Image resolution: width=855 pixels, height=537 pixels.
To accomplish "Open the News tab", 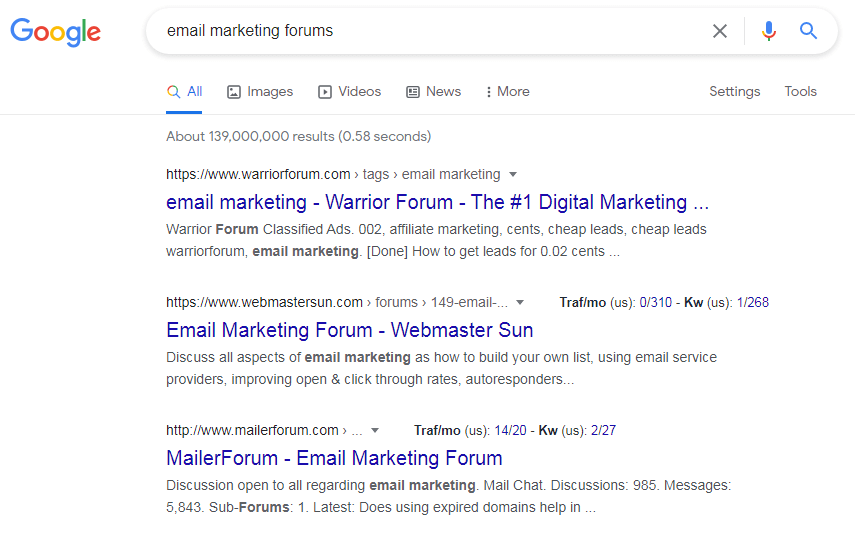I will click(x=433, y=92).
